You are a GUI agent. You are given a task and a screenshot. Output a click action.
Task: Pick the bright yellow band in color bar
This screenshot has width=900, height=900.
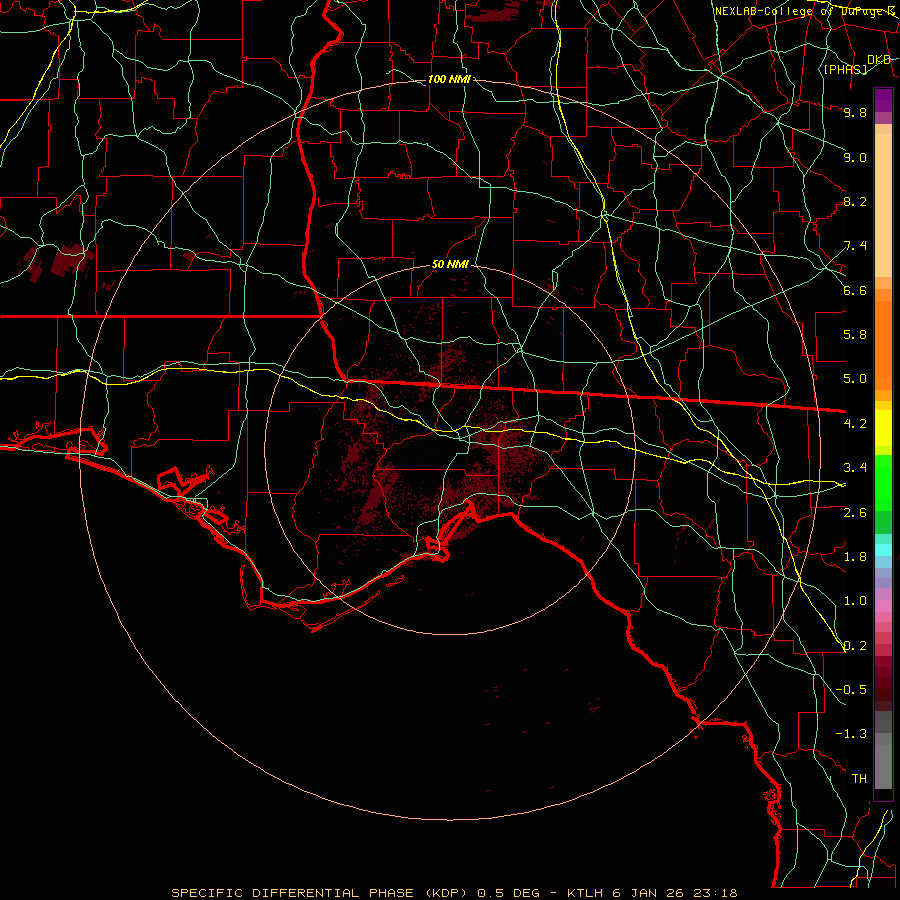tap(883, 428)
